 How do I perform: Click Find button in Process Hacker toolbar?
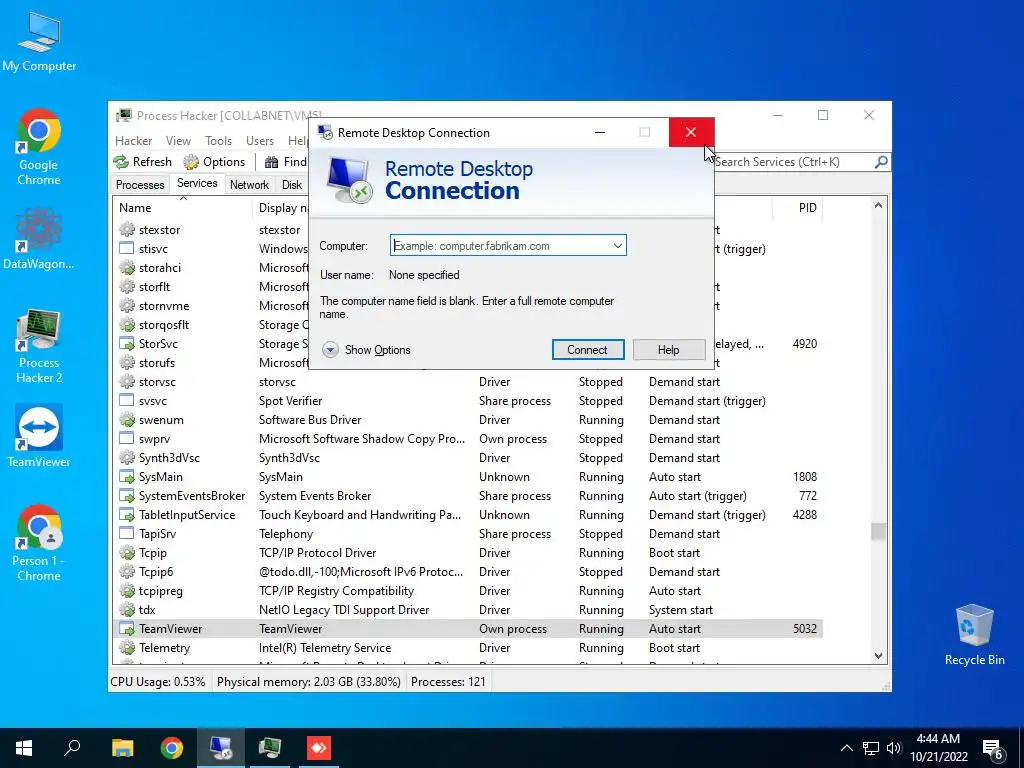click(286, 162)
